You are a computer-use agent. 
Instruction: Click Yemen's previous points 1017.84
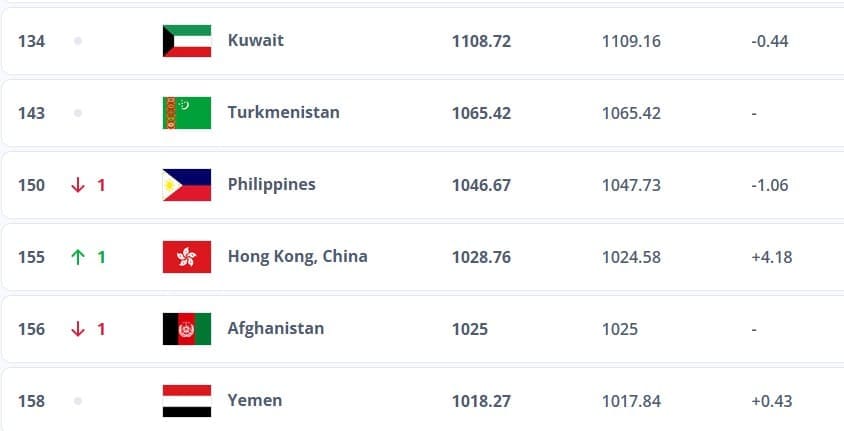631,401
